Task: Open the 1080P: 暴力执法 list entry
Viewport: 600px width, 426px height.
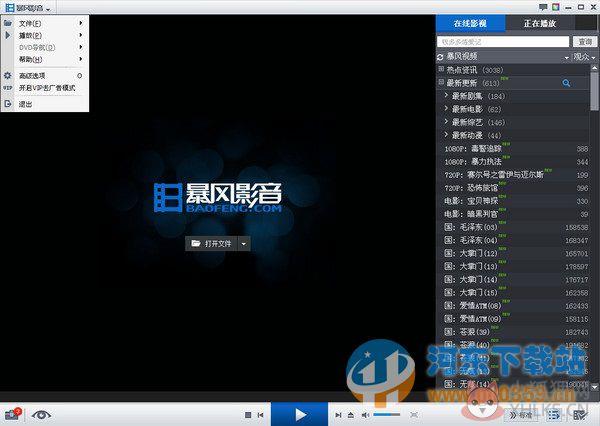Action: 513,162
